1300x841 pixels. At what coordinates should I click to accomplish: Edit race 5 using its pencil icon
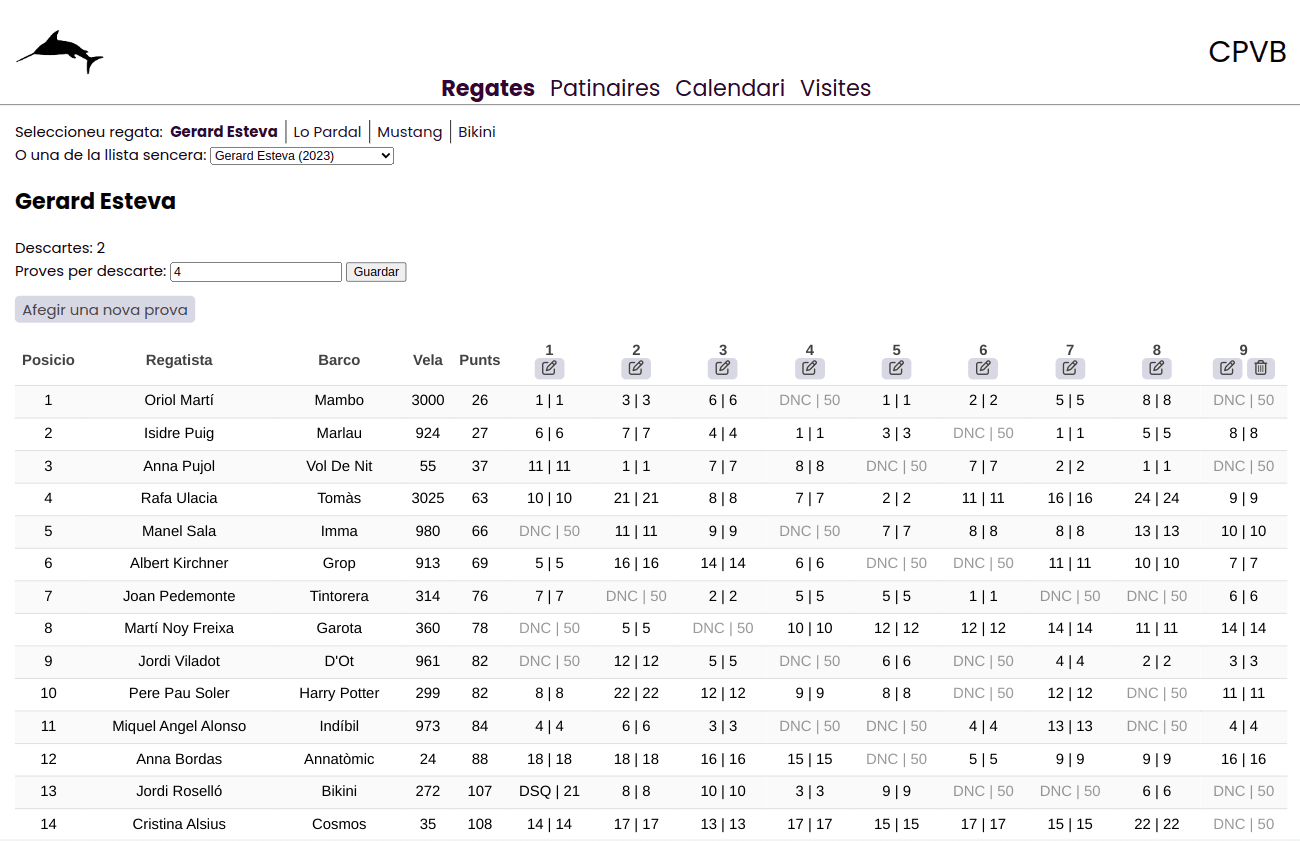click(896, 368)
